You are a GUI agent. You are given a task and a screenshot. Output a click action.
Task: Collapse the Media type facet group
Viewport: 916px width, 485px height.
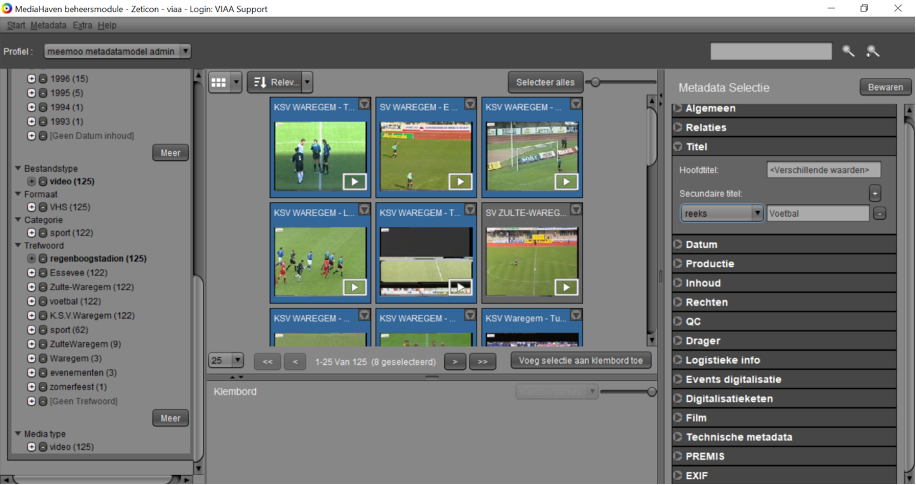[18, 434]
